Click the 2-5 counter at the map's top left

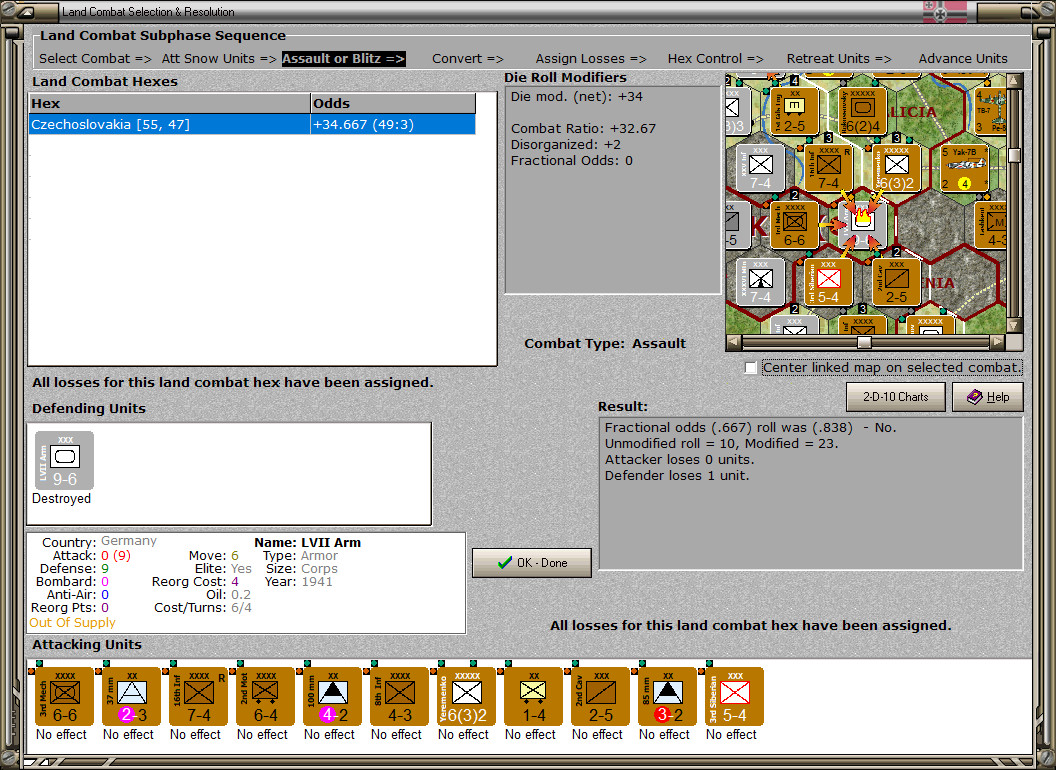(794, 110)
